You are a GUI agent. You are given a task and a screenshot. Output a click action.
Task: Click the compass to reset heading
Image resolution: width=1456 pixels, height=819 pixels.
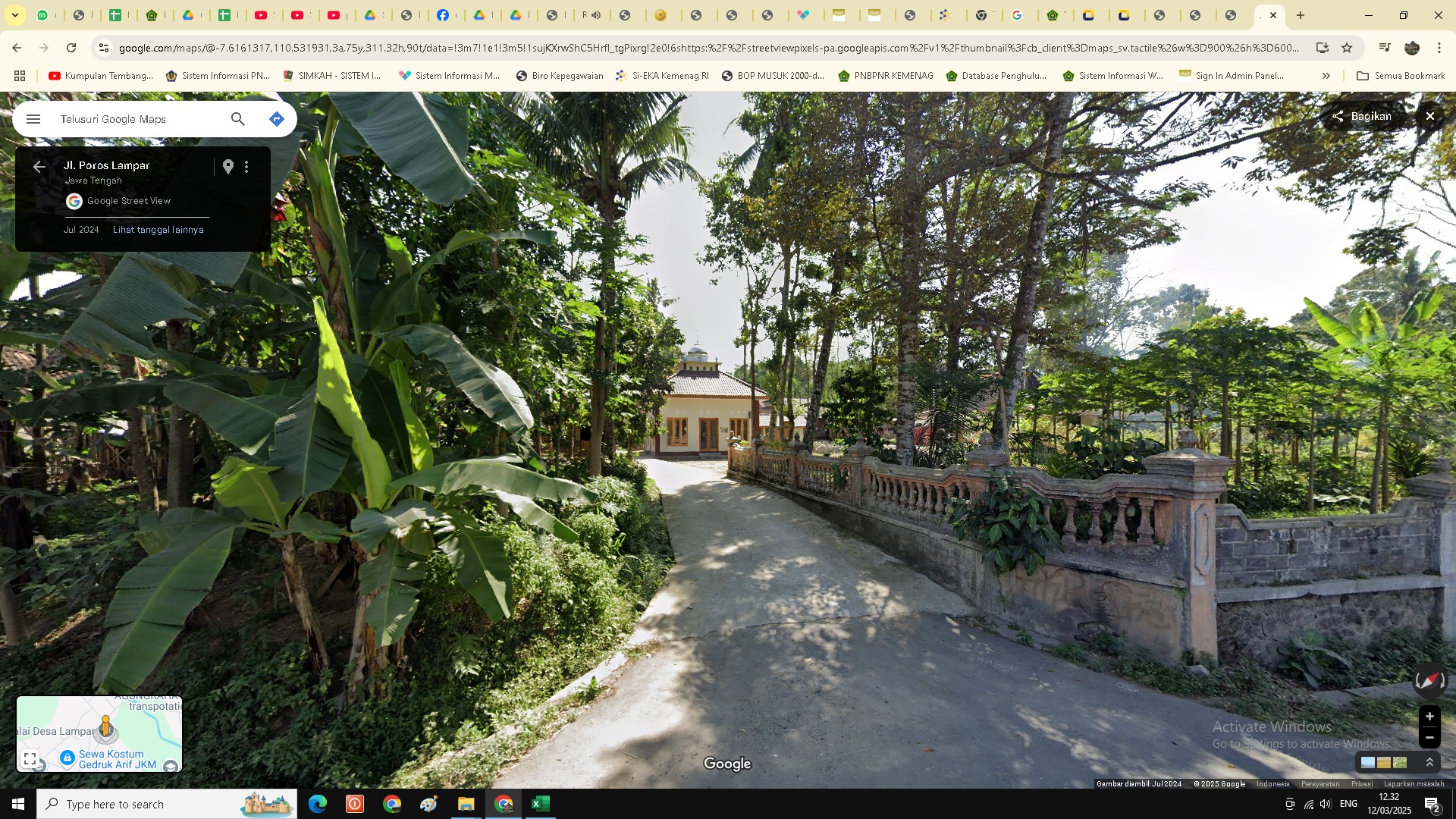coord(1429,680)
